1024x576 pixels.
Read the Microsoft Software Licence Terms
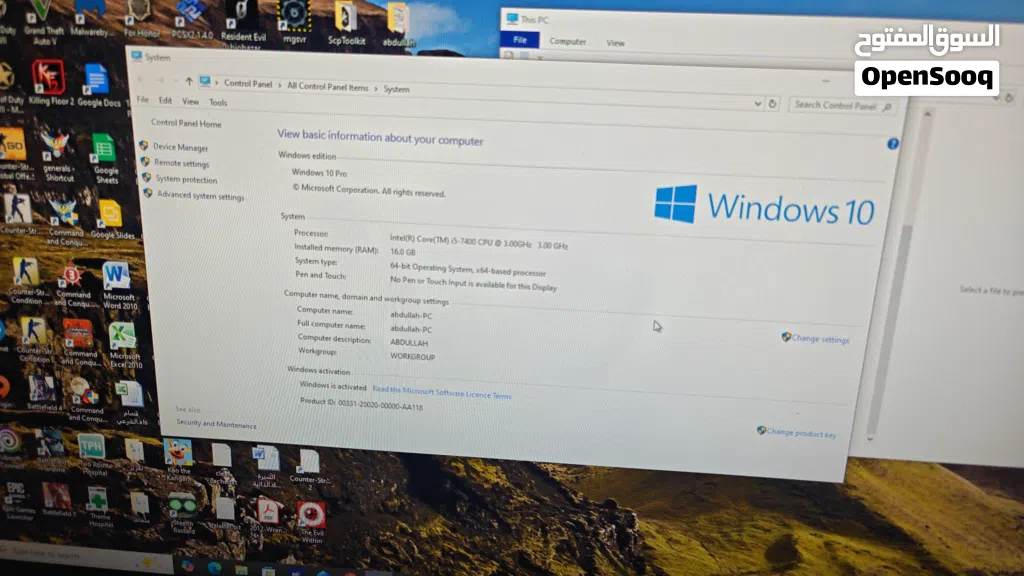pyautogui.click(x=441, y=392)
